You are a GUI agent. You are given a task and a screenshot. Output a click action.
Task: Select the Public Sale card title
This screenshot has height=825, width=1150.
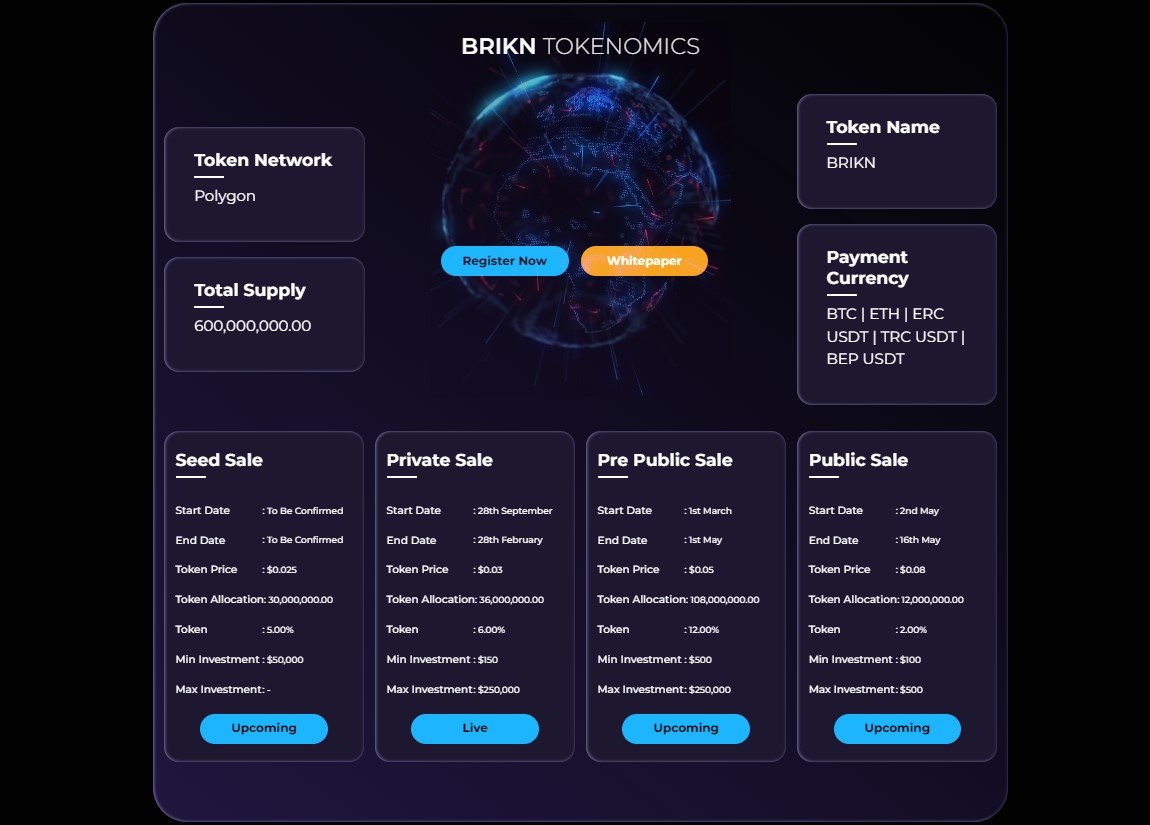click(x=858, y=460)
